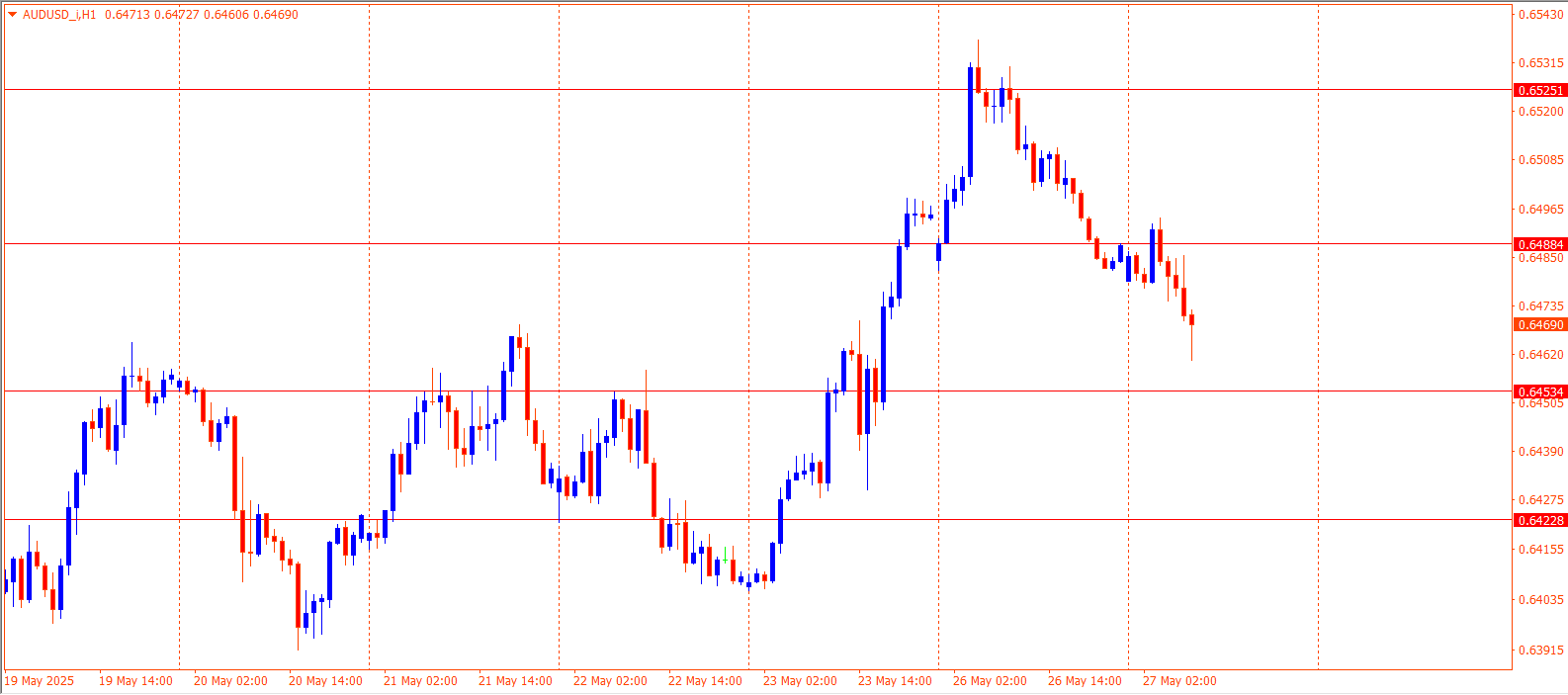Click the 0.64735 price scale value
This screenshot has height=695, width=1568.
1541,306
